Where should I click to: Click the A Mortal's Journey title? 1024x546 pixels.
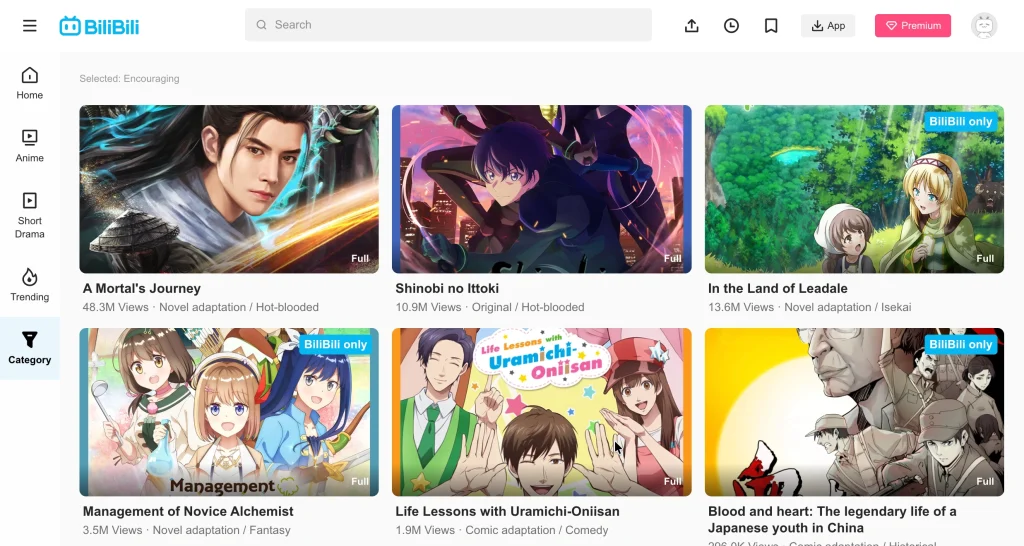point(142,289)
